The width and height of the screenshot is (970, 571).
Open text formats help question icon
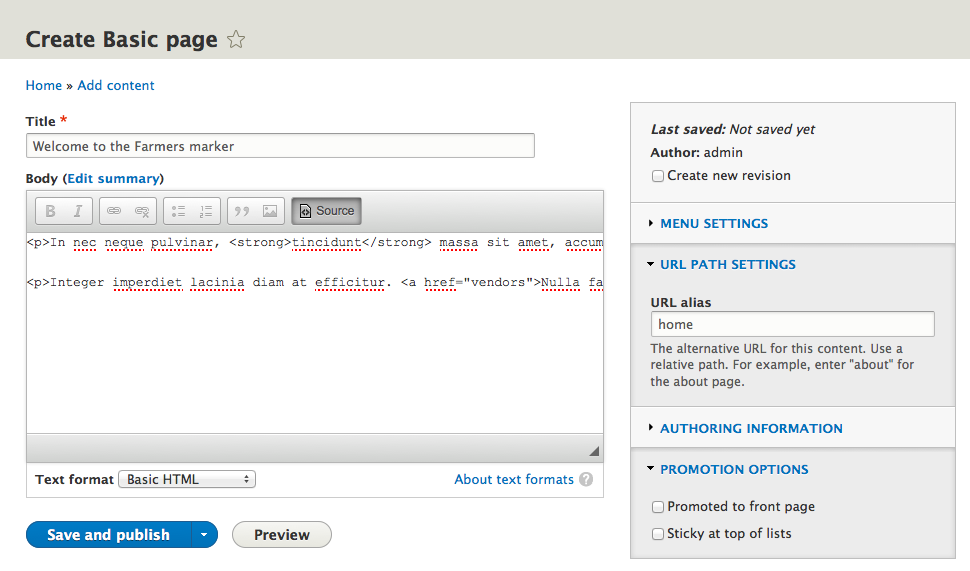[586, 479]
